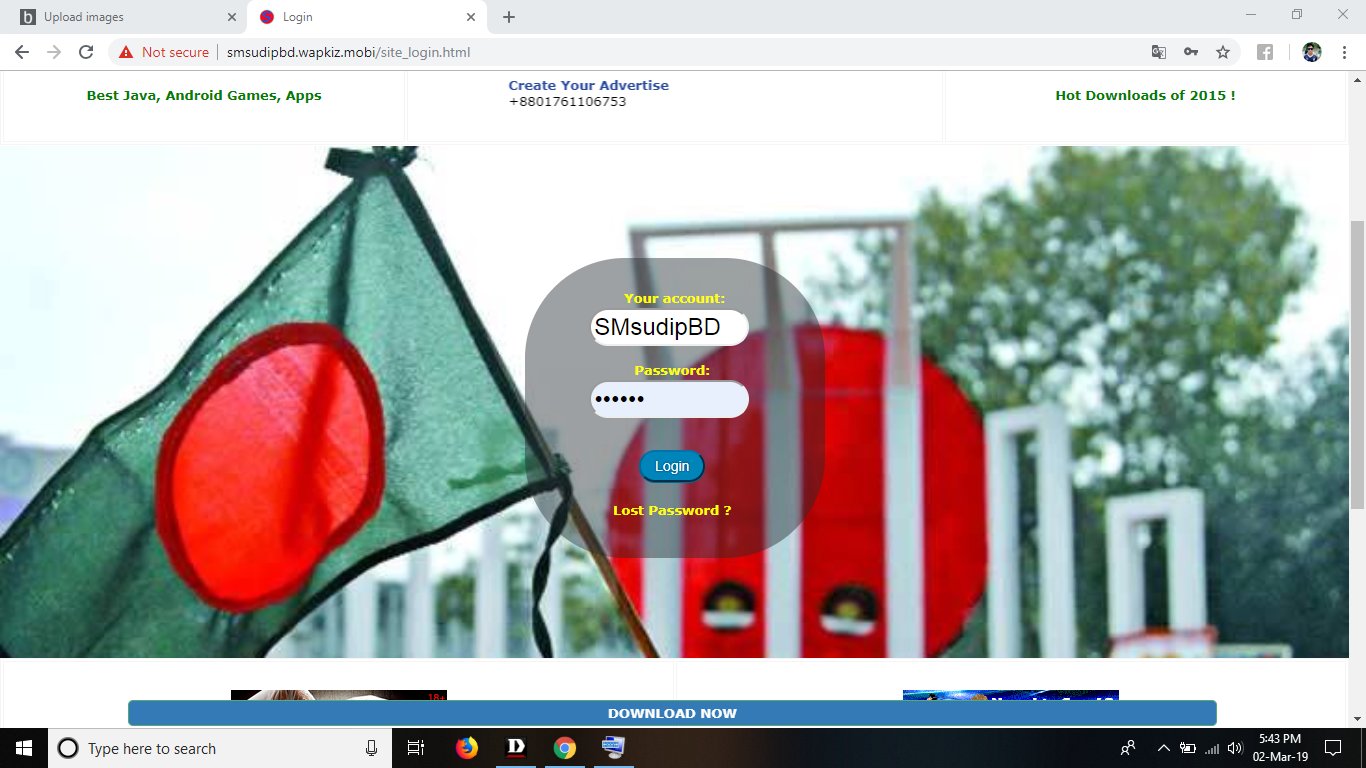Open the volume speaker control

1234,748
